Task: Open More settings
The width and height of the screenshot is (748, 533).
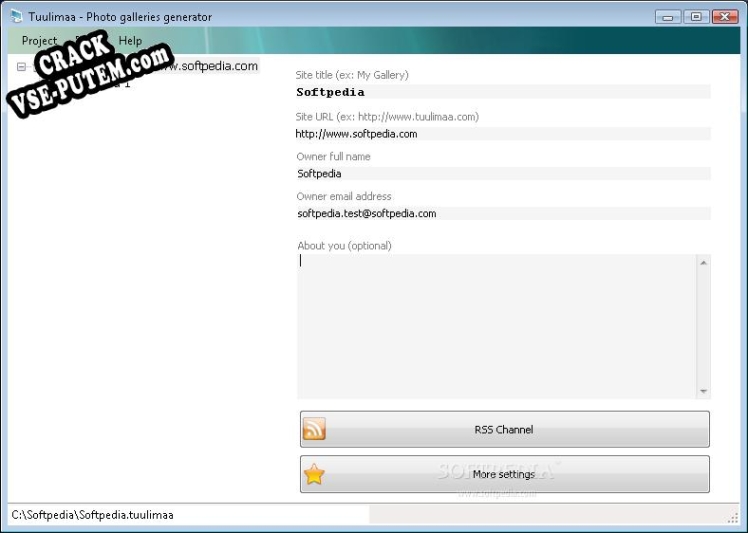Action: point(505,474)
